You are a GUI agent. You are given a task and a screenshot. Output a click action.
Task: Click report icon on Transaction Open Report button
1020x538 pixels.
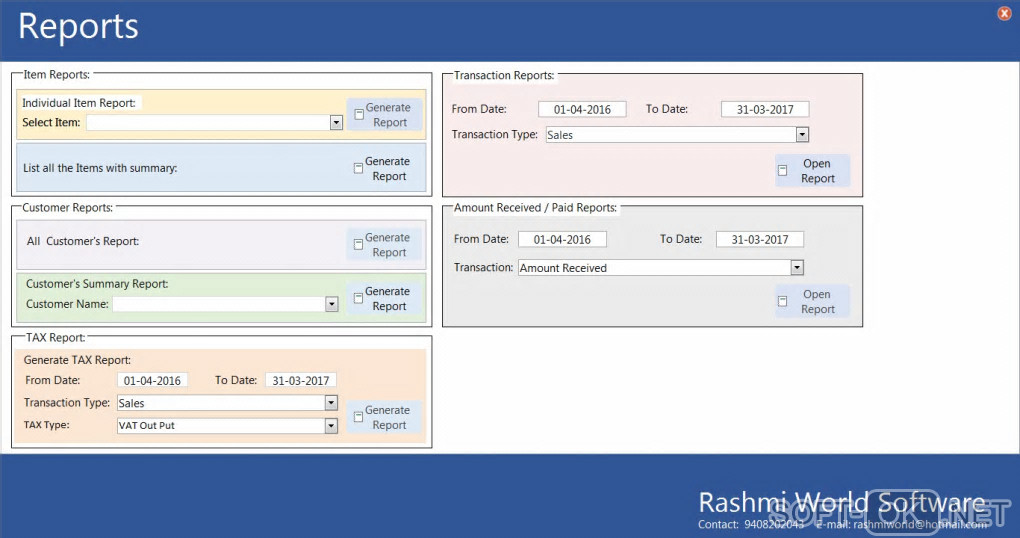(x=783, y=170)
